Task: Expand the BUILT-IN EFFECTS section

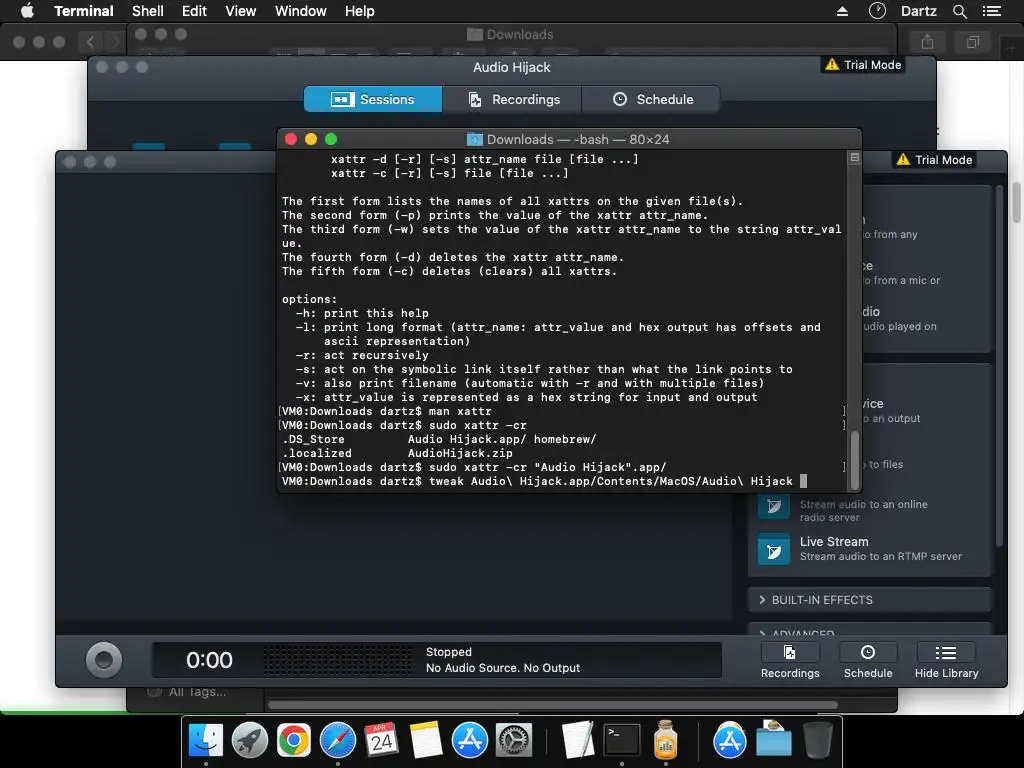Action: [x=870, y=600]
